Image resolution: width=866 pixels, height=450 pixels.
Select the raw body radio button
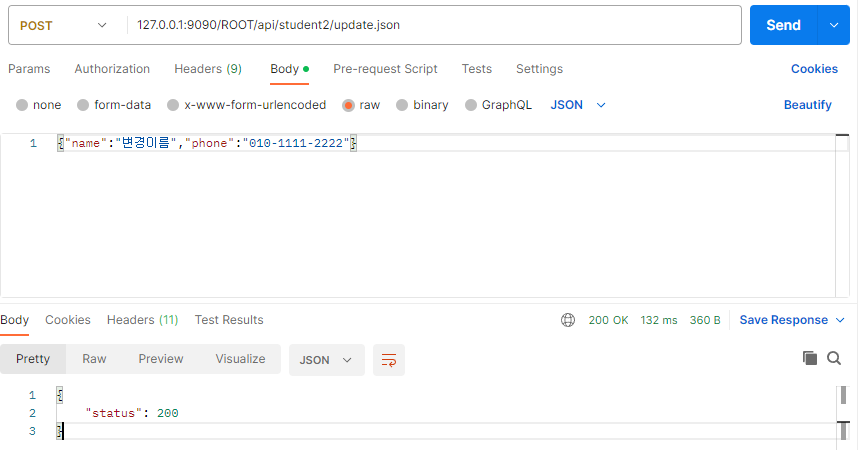click(x=348, y=105)
